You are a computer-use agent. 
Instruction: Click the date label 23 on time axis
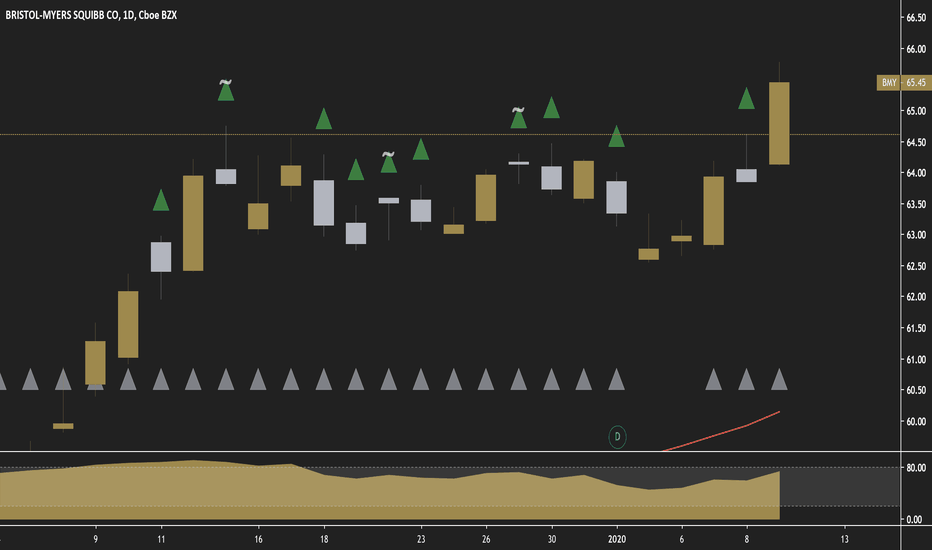(421, 539)
